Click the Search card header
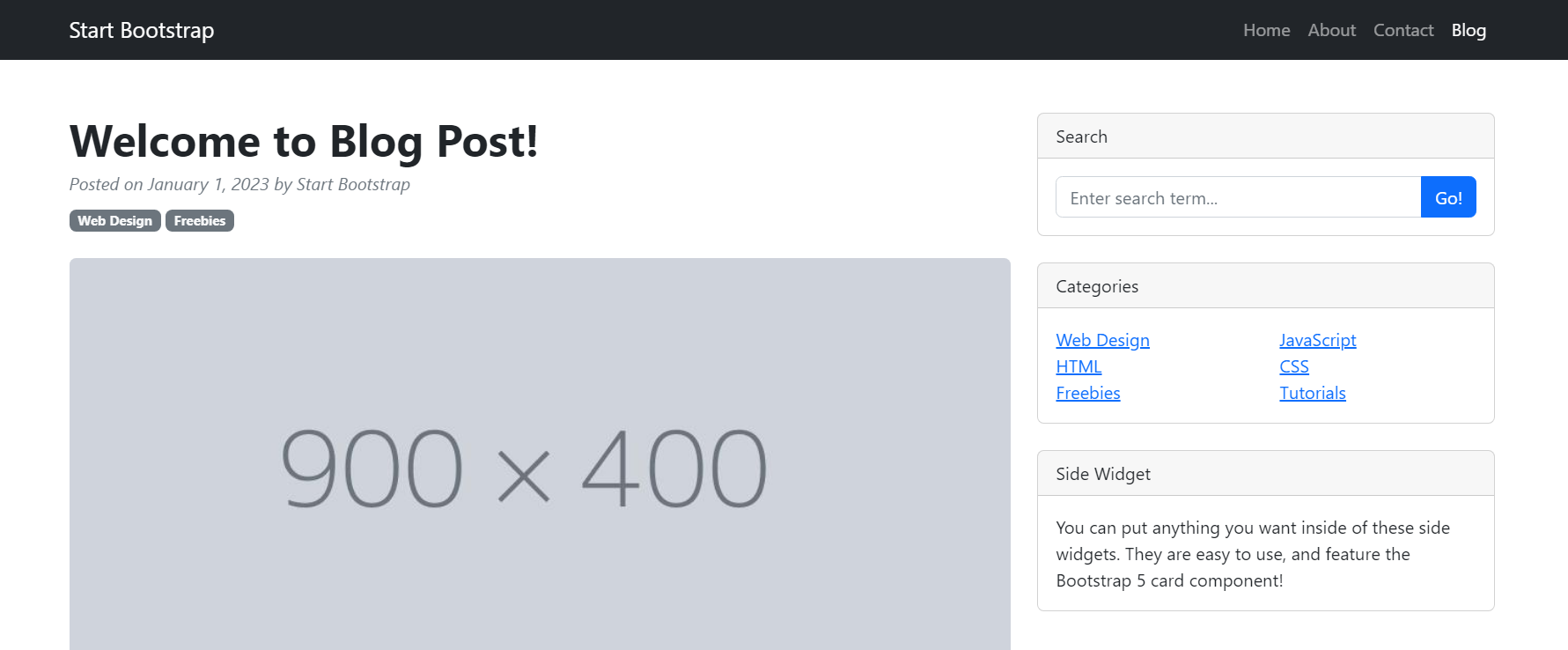The height and width of the screenshot is (650, 1568). (x=1266, y=136)
